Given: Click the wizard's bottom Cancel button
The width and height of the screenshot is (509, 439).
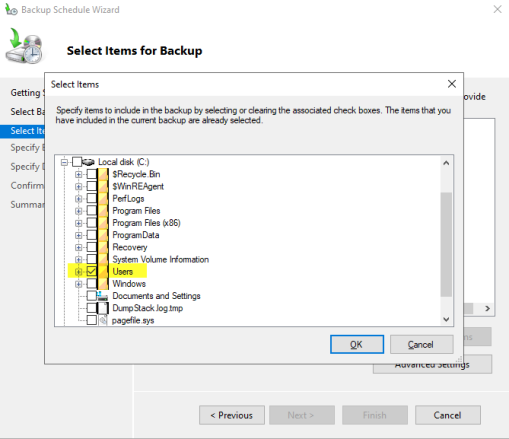Looking at the screenshot, I should click(x=448, y=415).
